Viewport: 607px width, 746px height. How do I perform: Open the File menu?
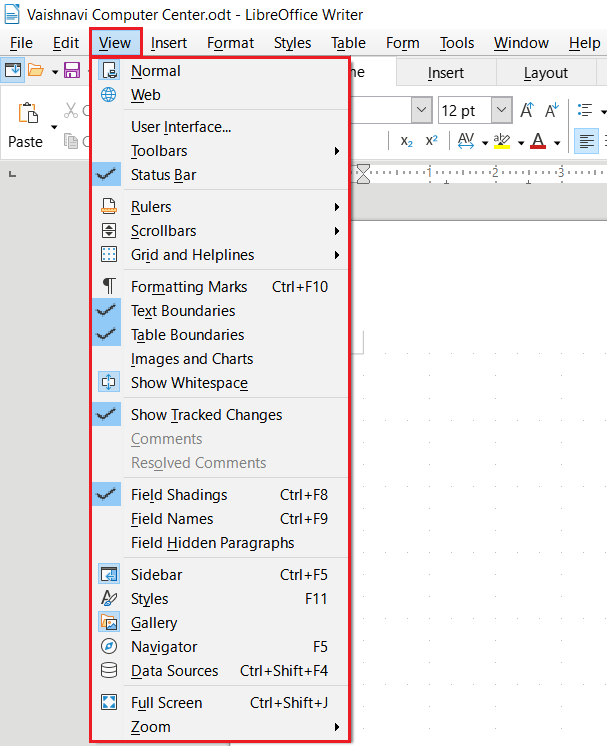click(21, 43)
